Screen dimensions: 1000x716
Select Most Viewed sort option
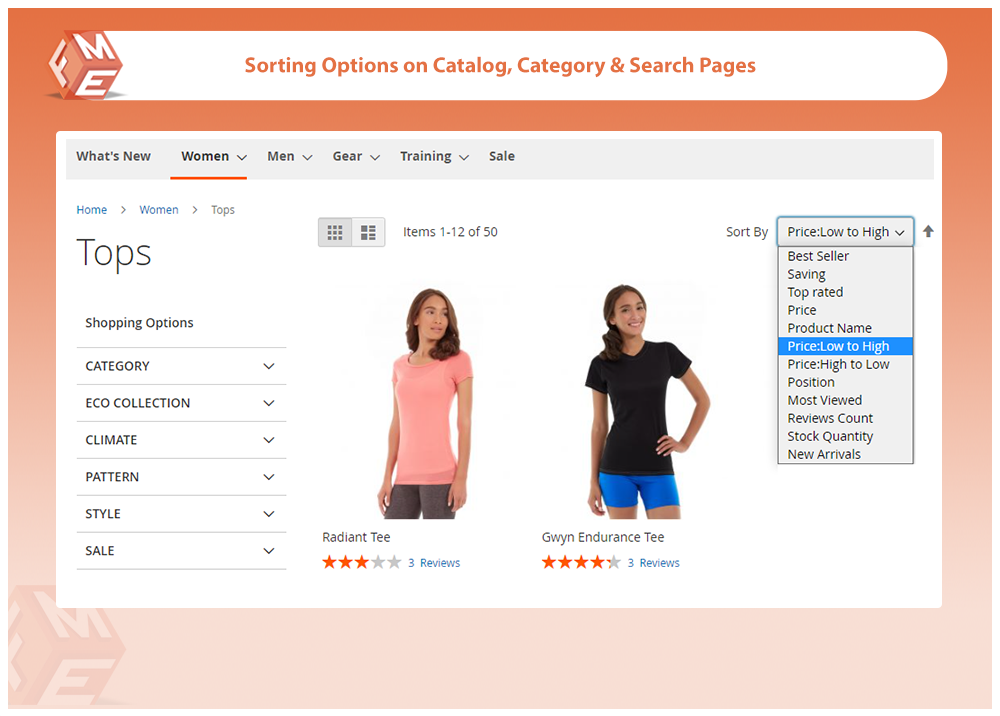pyautogui.click(x=846, y=400)
